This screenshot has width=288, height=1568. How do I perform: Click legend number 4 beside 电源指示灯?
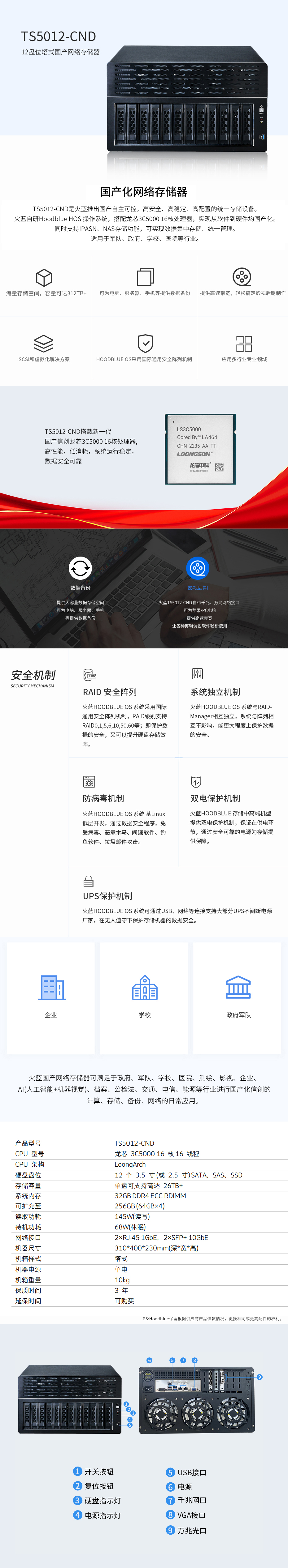[77, 1515]
